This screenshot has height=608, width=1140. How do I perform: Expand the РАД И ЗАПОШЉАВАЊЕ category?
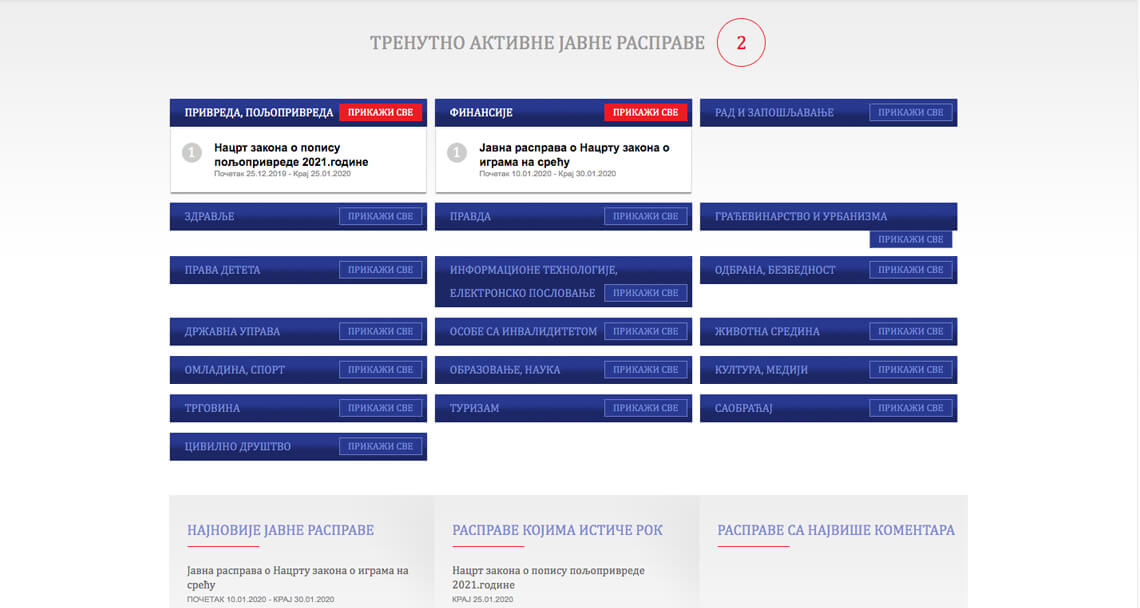910,113
